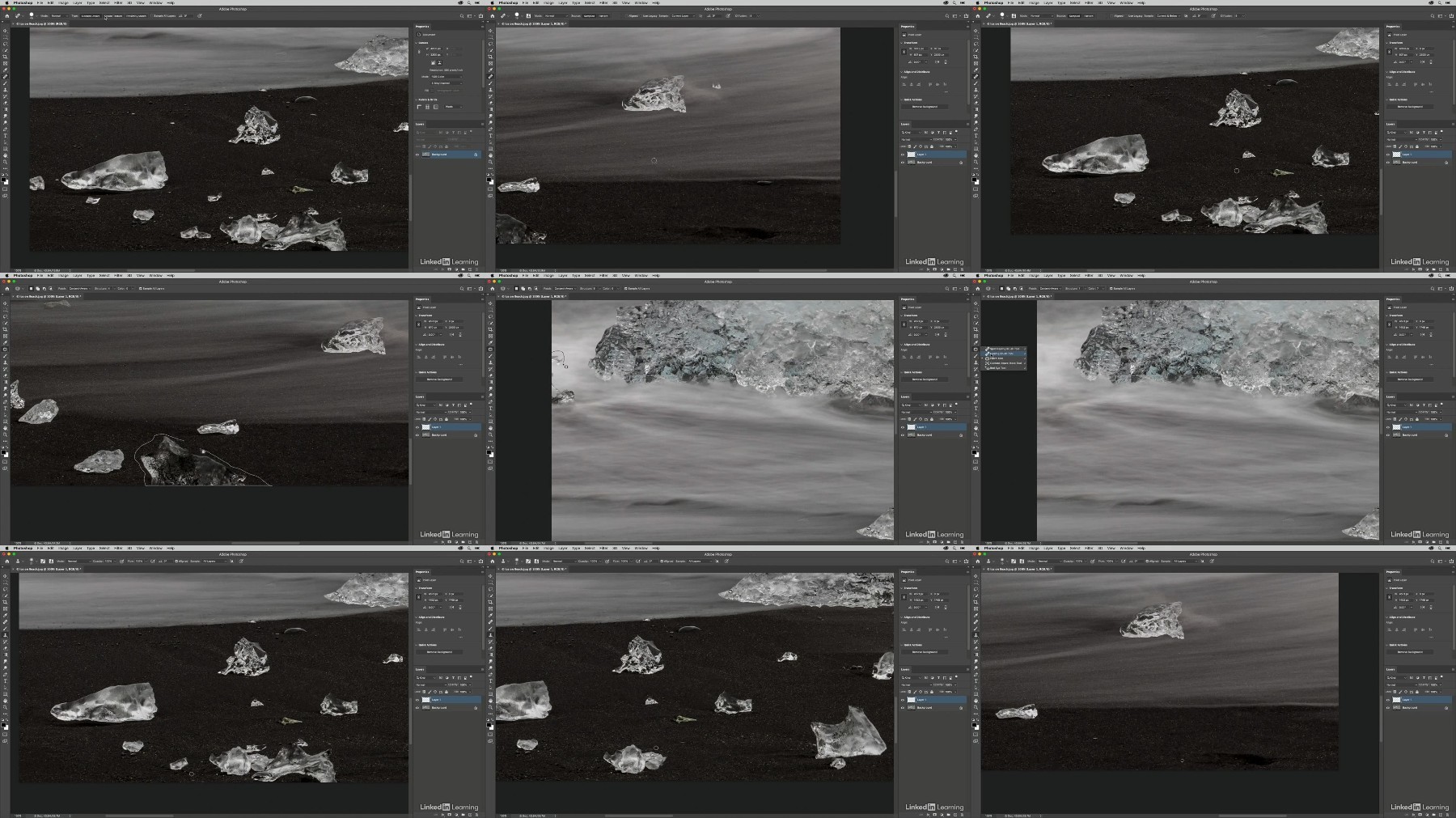This screenshot has width=1456, height=818.
Task: Click Home icon in frame with only Background layer
Action: click(7, 15)
